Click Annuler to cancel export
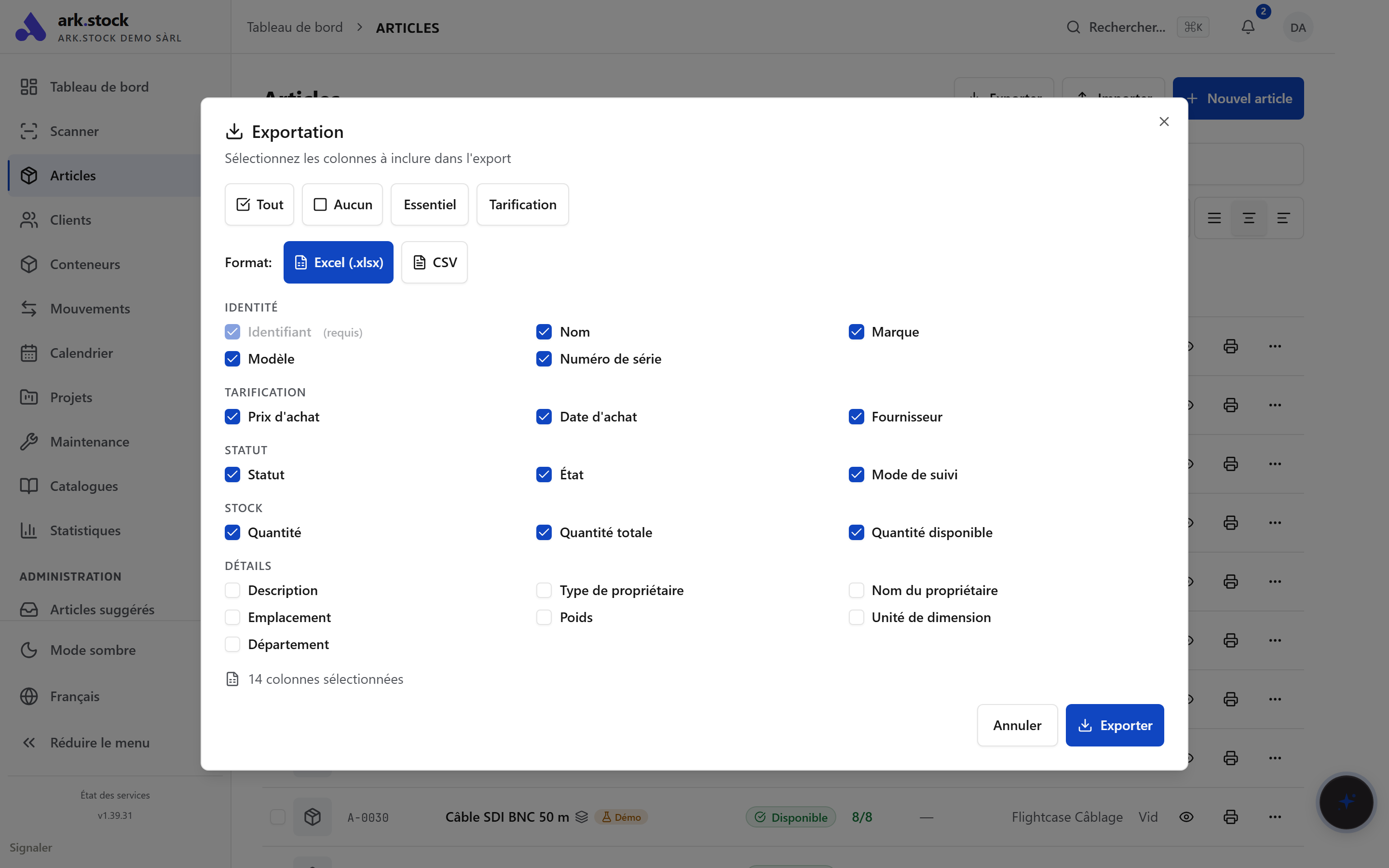The height and width of the screenshot is (868, 1389). pyautogui.click(x=1017, y=725)
